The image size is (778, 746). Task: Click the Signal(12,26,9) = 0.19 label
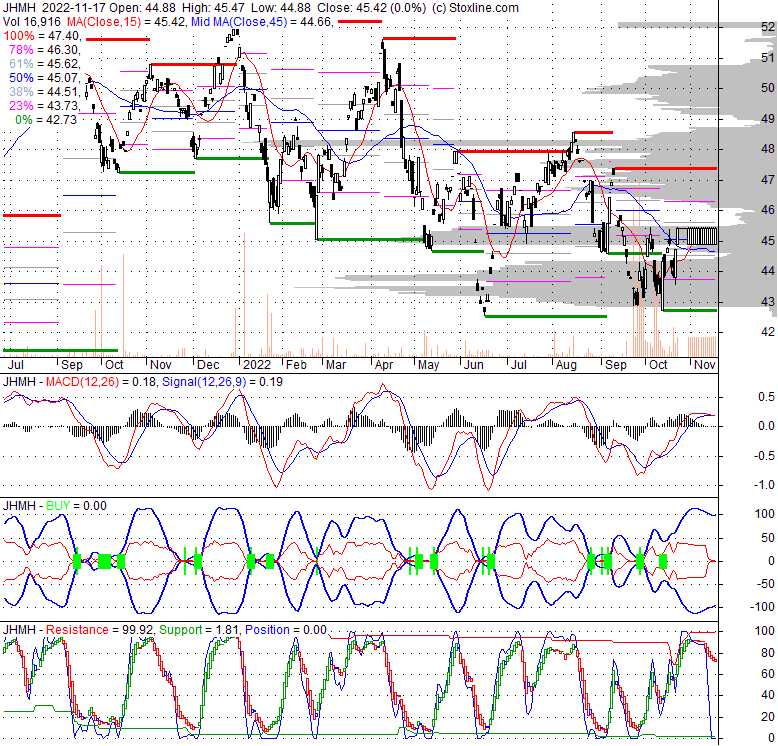click(x=222, y=382)
